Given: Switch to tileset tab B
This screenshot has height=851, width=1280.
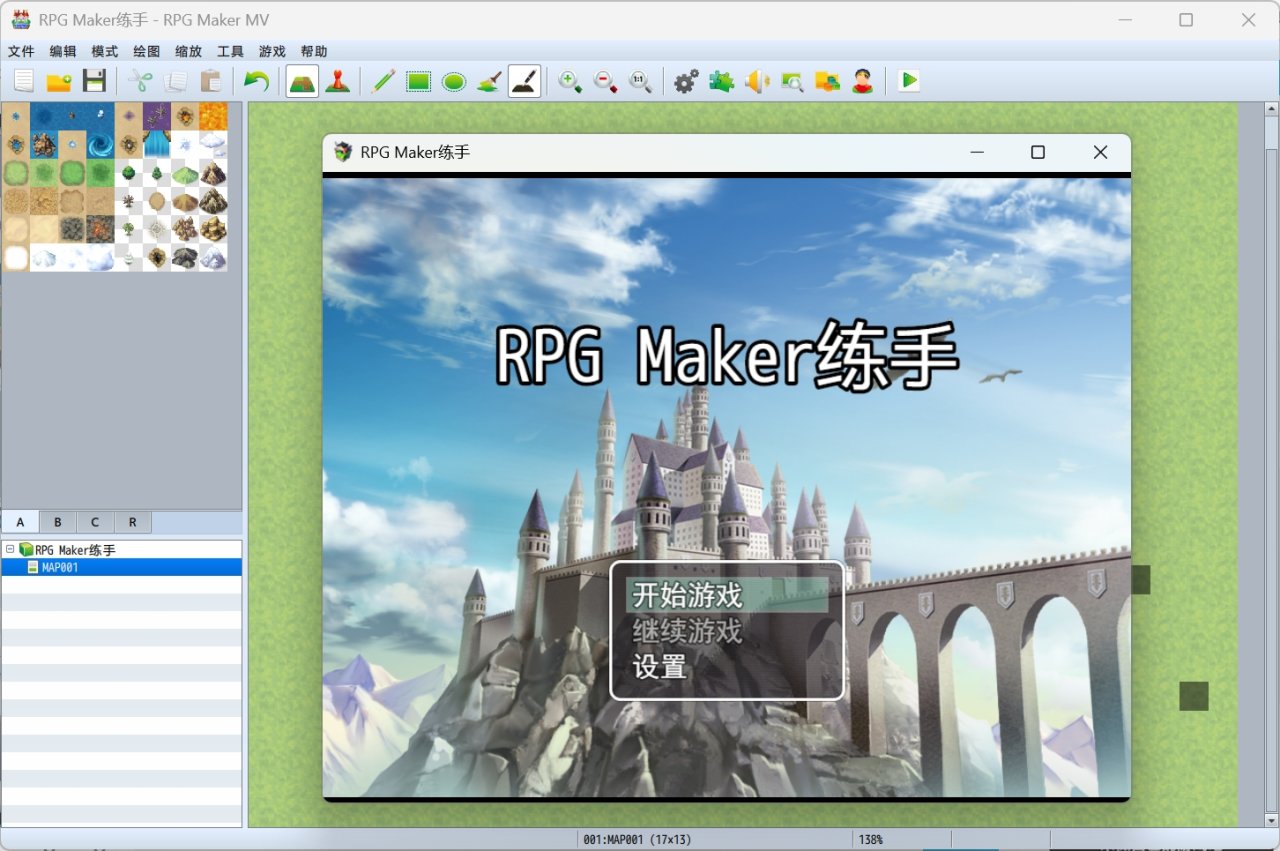Looking at the screenshot, I should (x=58, y=522).
